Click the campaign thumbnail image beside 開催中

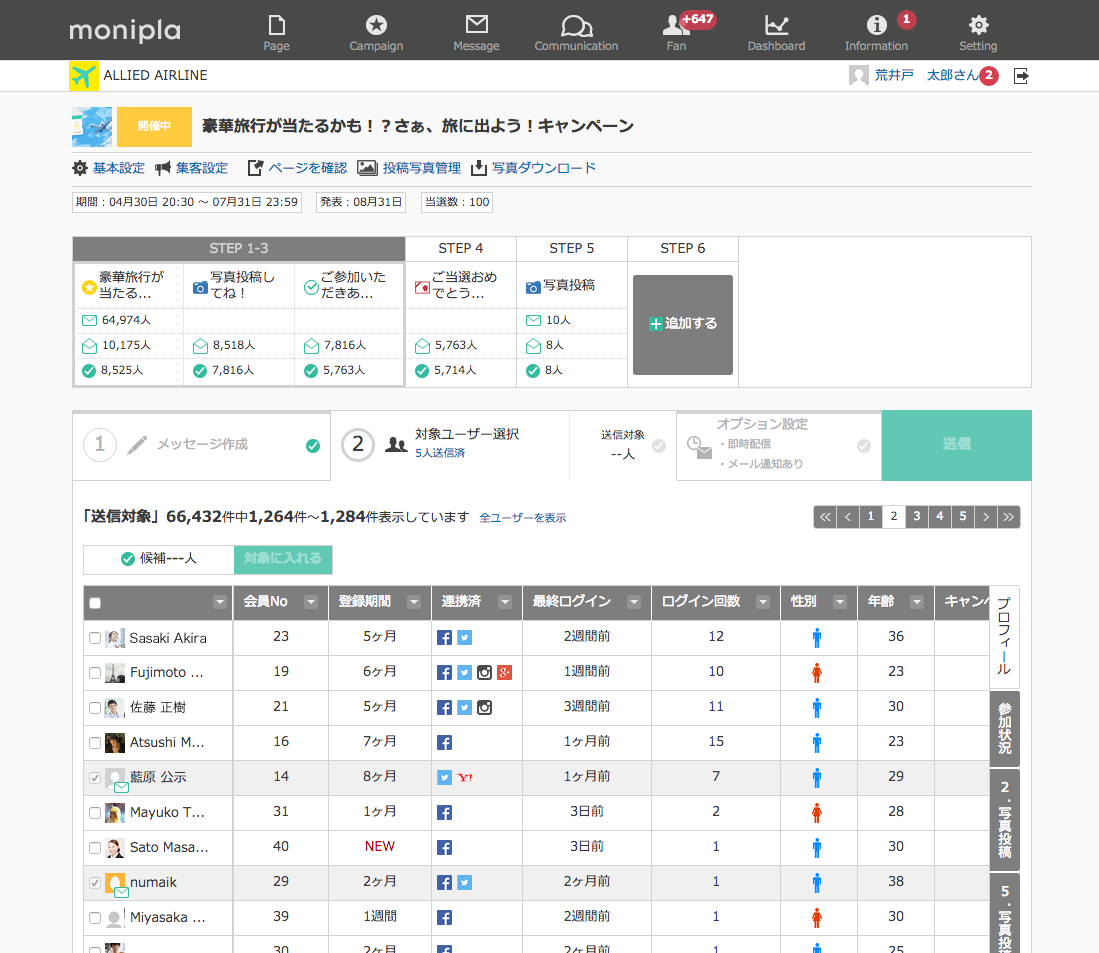click(x=92, y=127)
